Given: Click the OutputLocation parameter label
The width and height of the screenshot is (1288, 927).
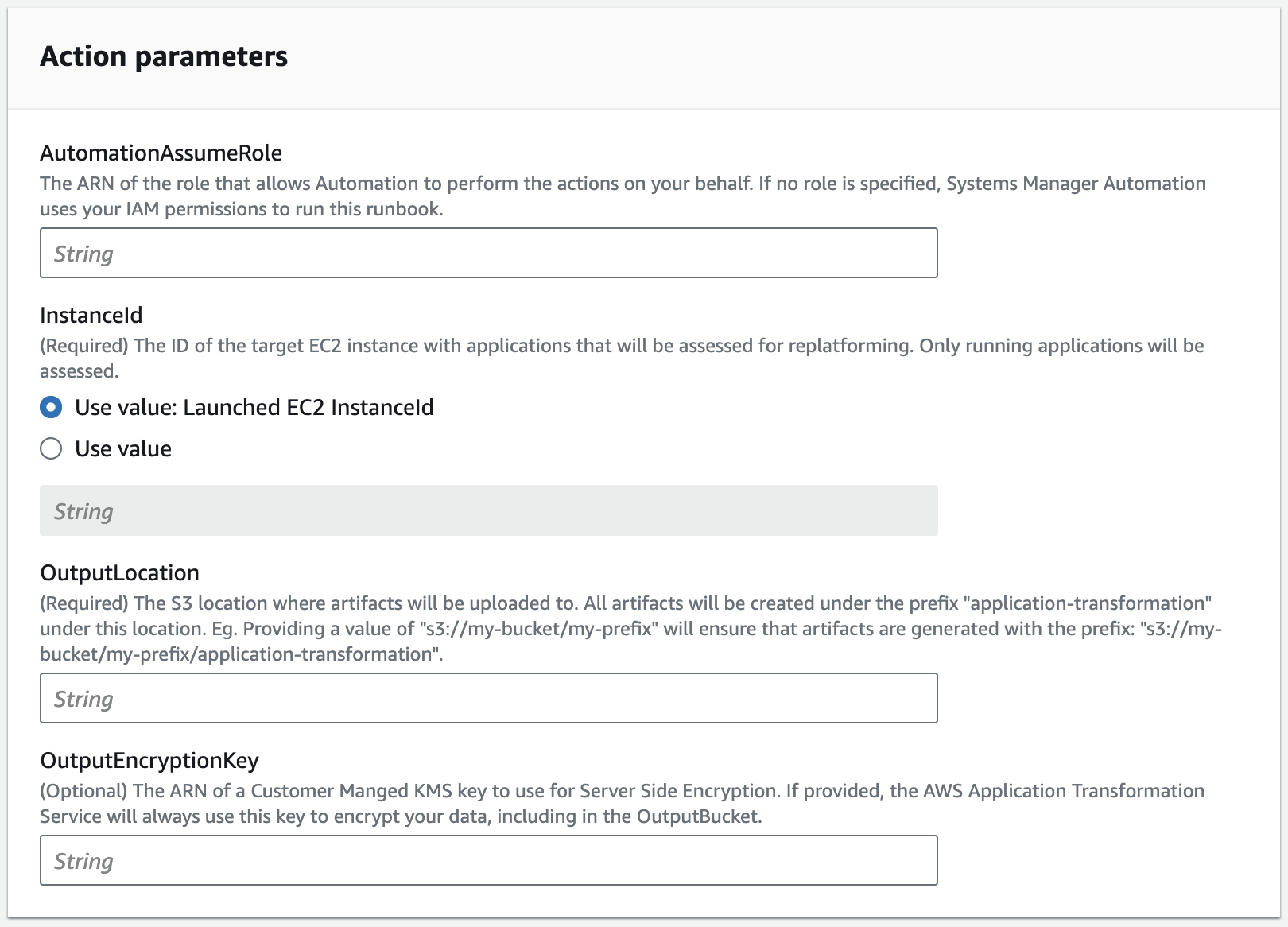Looking at the screenshot, I should tap(119, 572).
